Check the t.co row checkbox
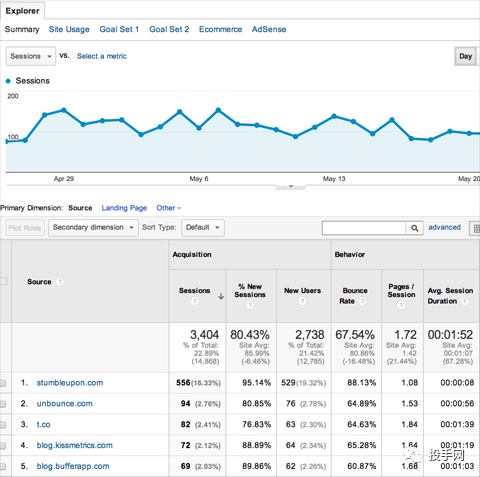This screenshot has height=477, width=480. point(3,425)
